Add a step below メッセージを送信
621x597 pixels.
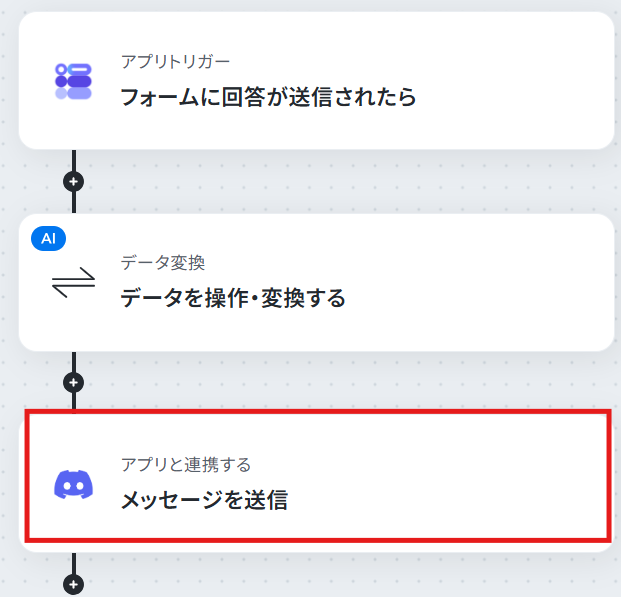point(74,584)
